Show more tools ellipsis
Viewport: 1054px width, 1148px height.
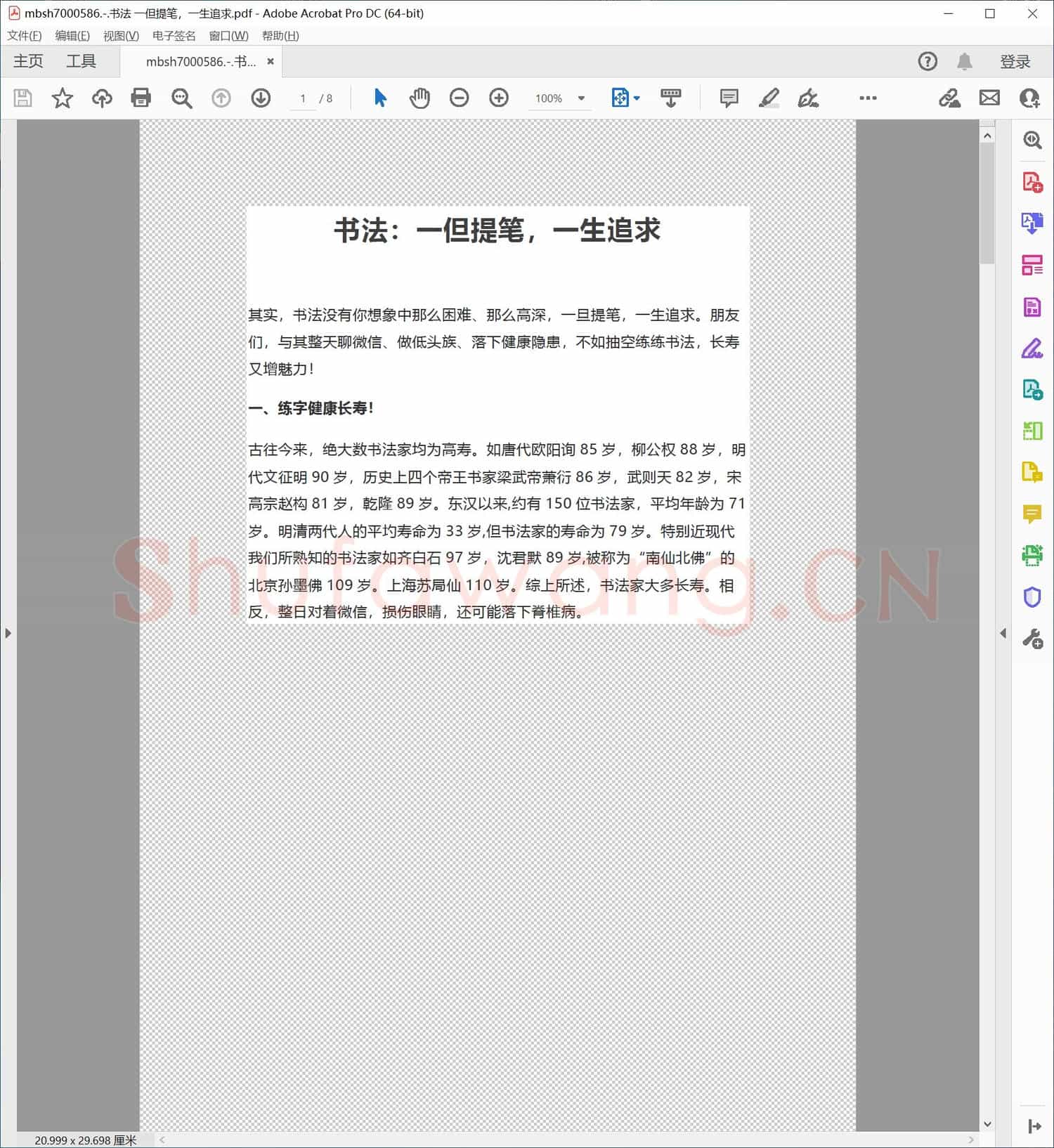(x=868, y=98)
